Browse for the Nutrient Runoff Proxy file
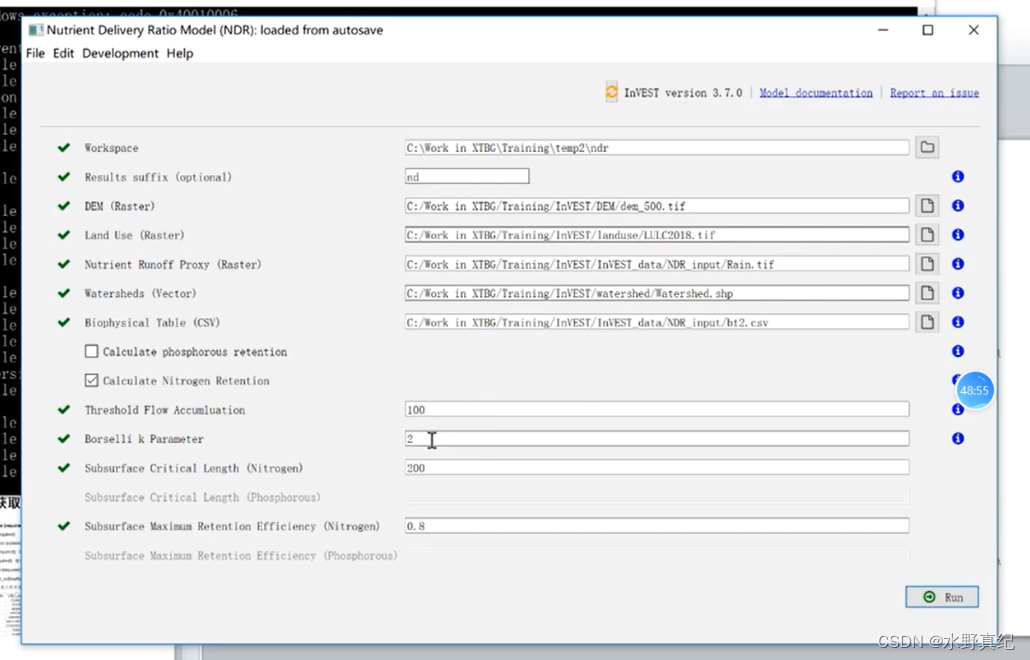Image resolution: width=1030 pixels, height=660 pixels. point(927,264)
